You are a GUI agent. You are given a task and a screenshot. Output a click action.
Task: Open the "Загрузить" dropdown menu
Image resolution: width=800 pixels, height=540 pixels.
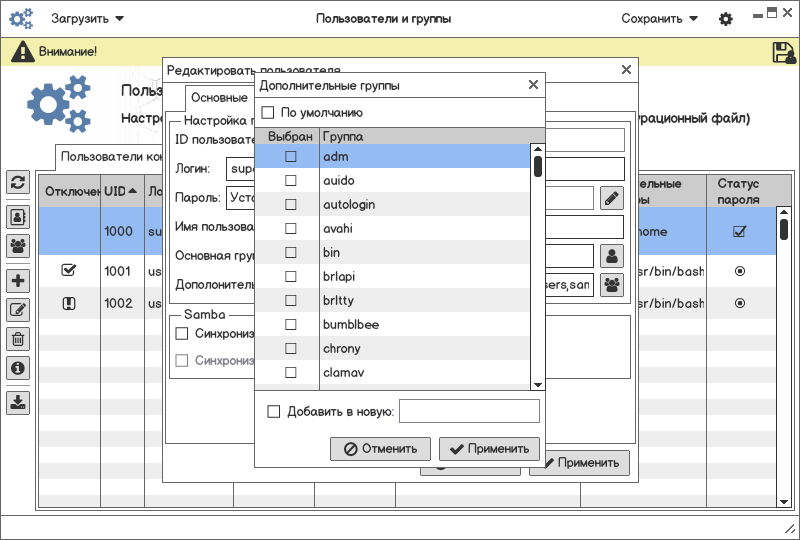[x=87, y=19]
